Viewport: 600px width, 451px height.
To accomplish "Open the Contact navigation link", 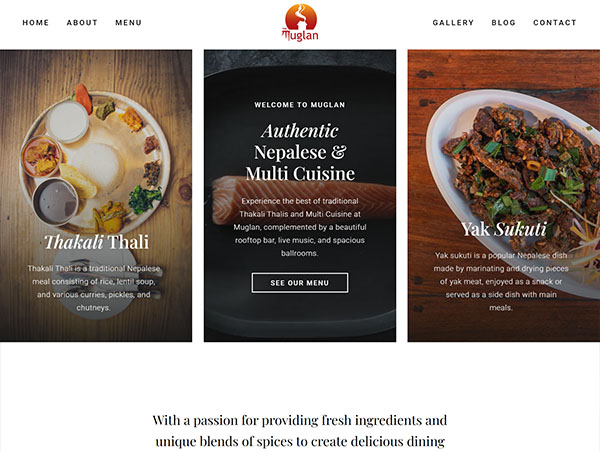I will click(x=555, y=23).
